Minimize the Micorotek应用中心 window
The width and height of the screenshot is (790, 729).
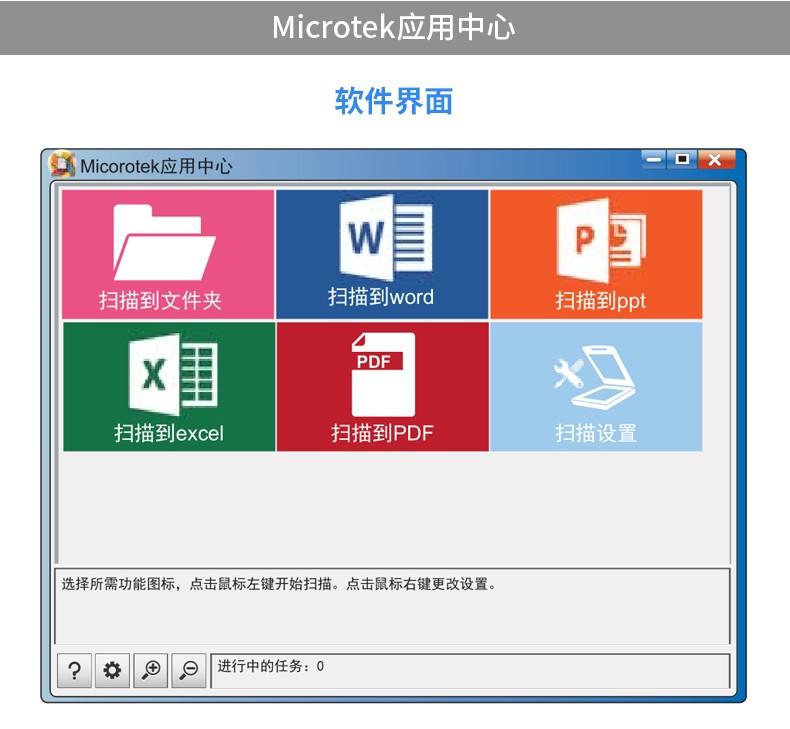[654, 160]
